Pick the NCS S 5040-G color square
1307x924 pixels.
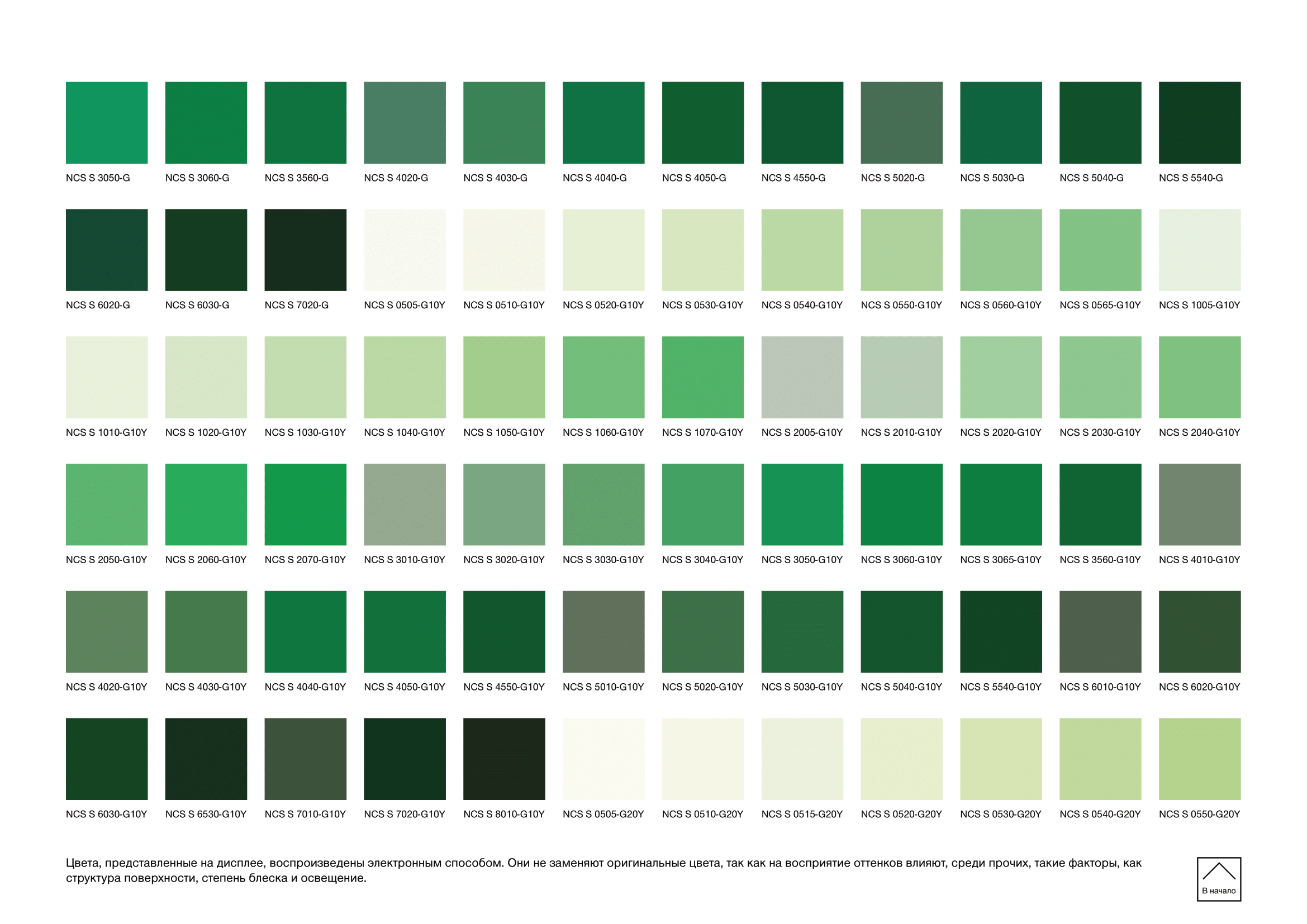coord(1100,123)
